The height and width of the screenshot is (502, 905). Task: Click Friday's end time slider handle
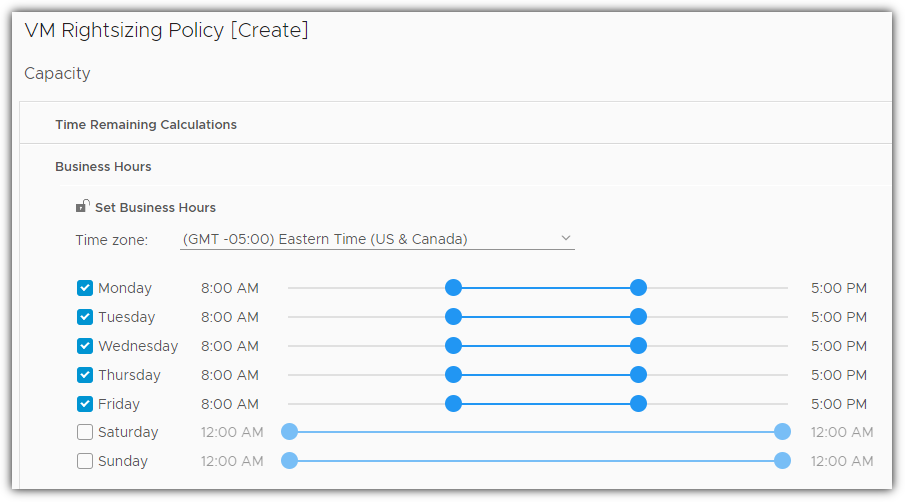[x=638, y=404]
